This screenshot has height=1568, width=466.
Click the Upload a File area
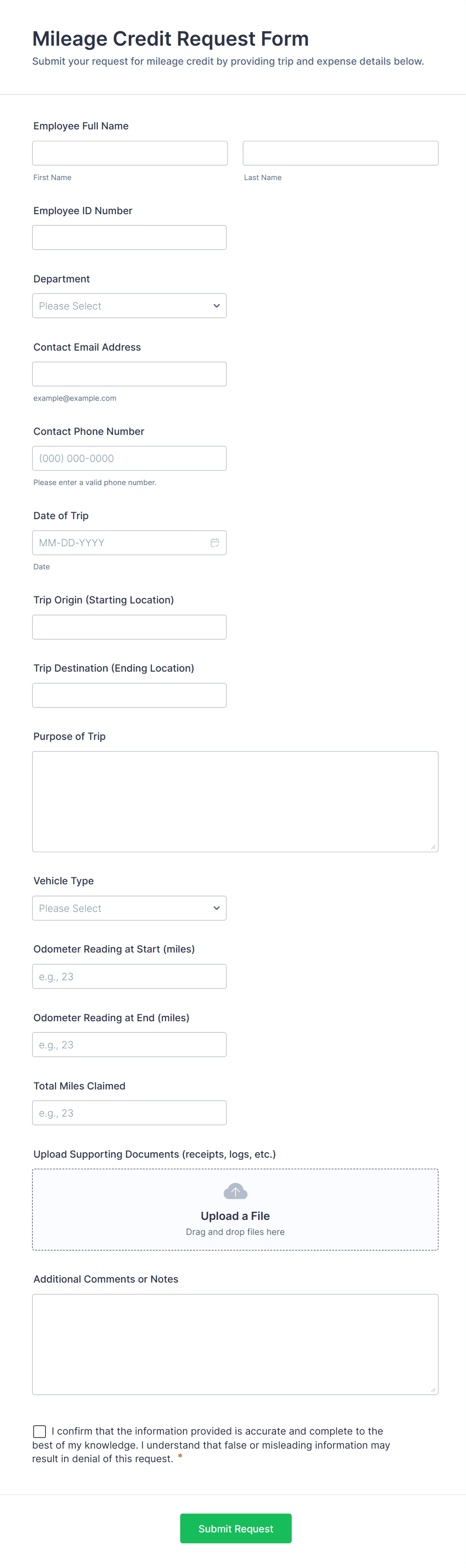pos(235,1215)
